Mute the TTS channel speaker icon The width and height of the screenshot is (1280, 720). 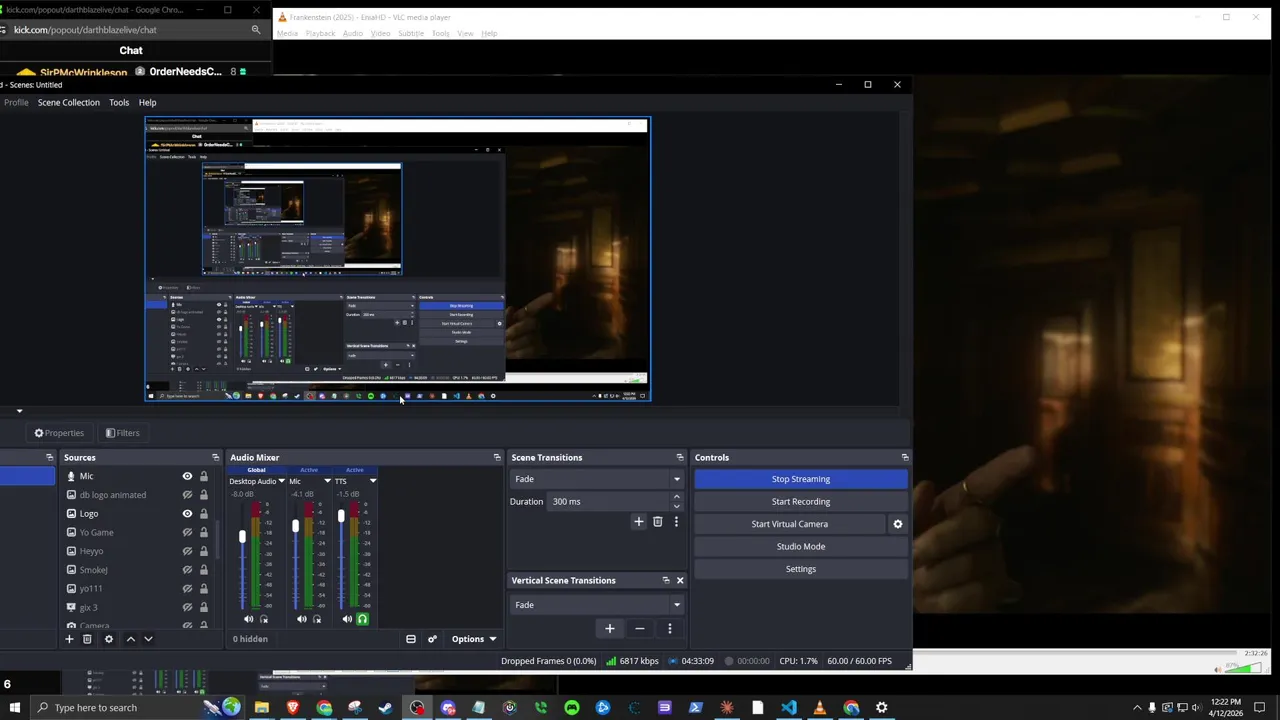347,619
